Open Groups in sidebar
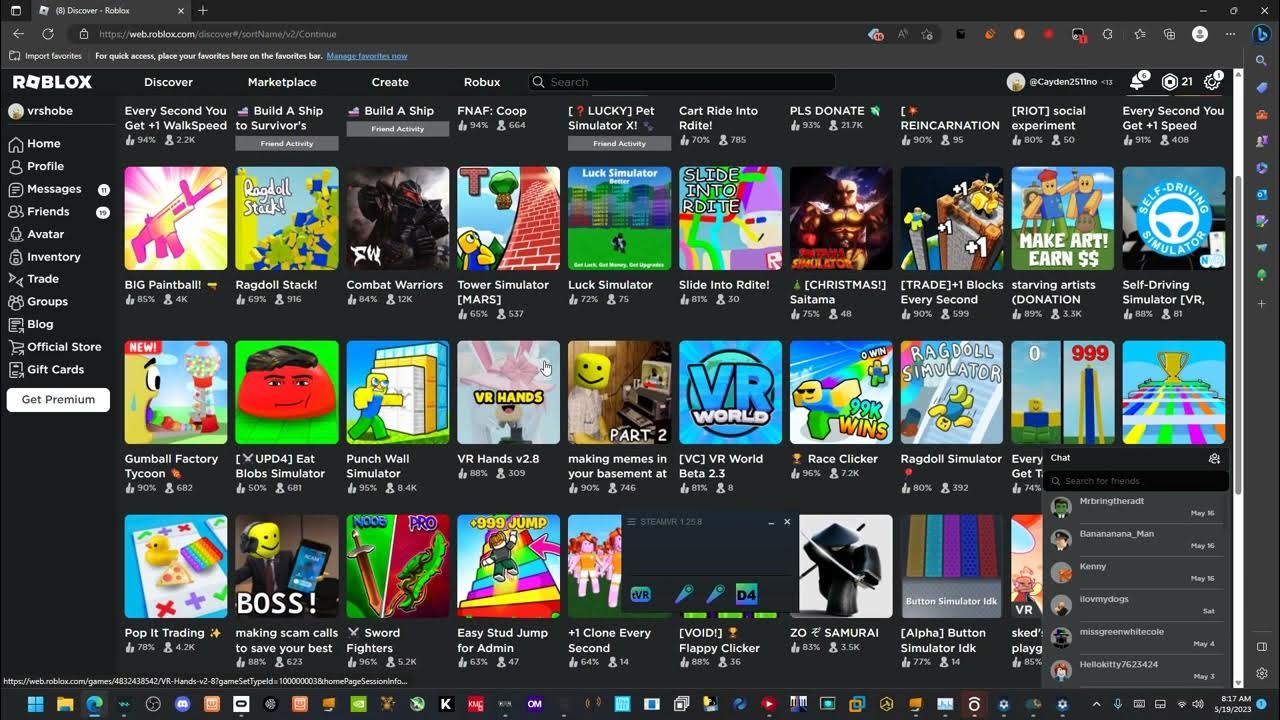 tap(39, 301)
